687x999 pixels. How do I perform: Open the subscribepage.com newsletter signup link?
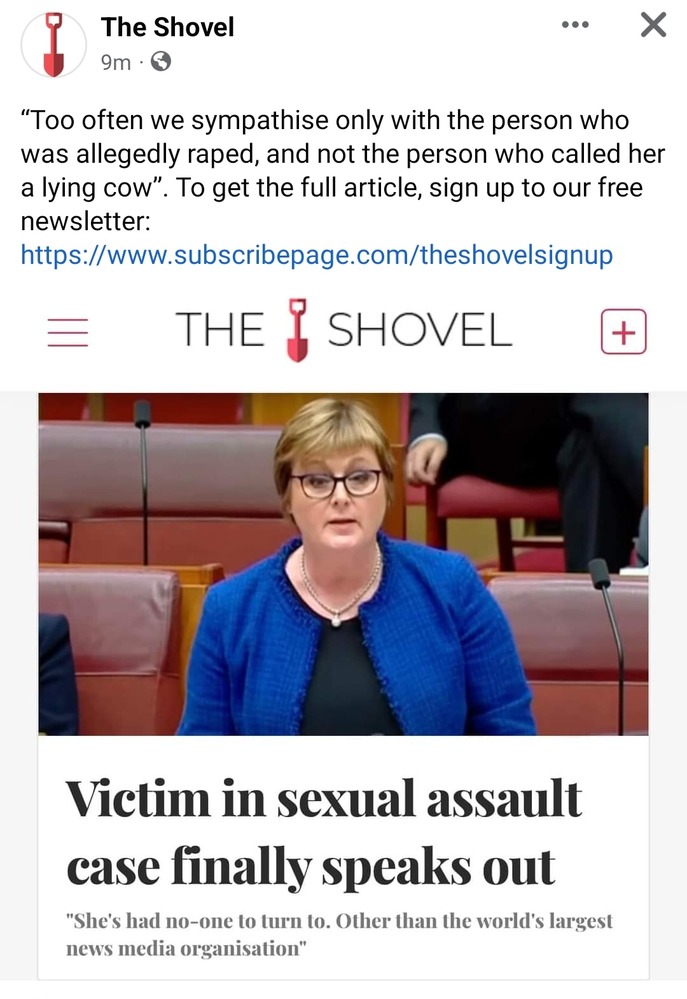[317, 255]
